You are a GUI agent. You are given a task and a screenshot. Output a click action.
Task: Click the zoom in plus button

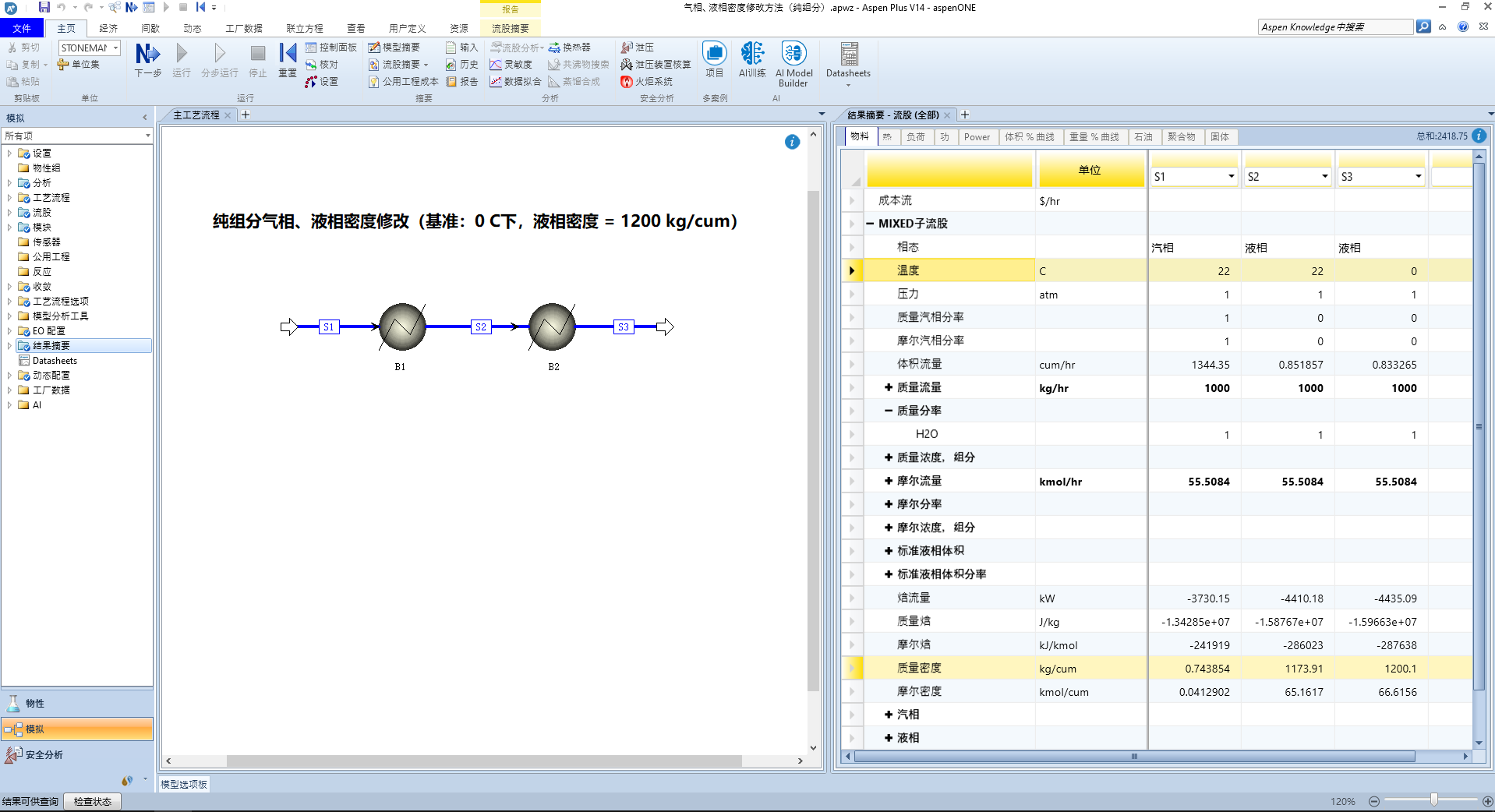(x=1487, y=801)
